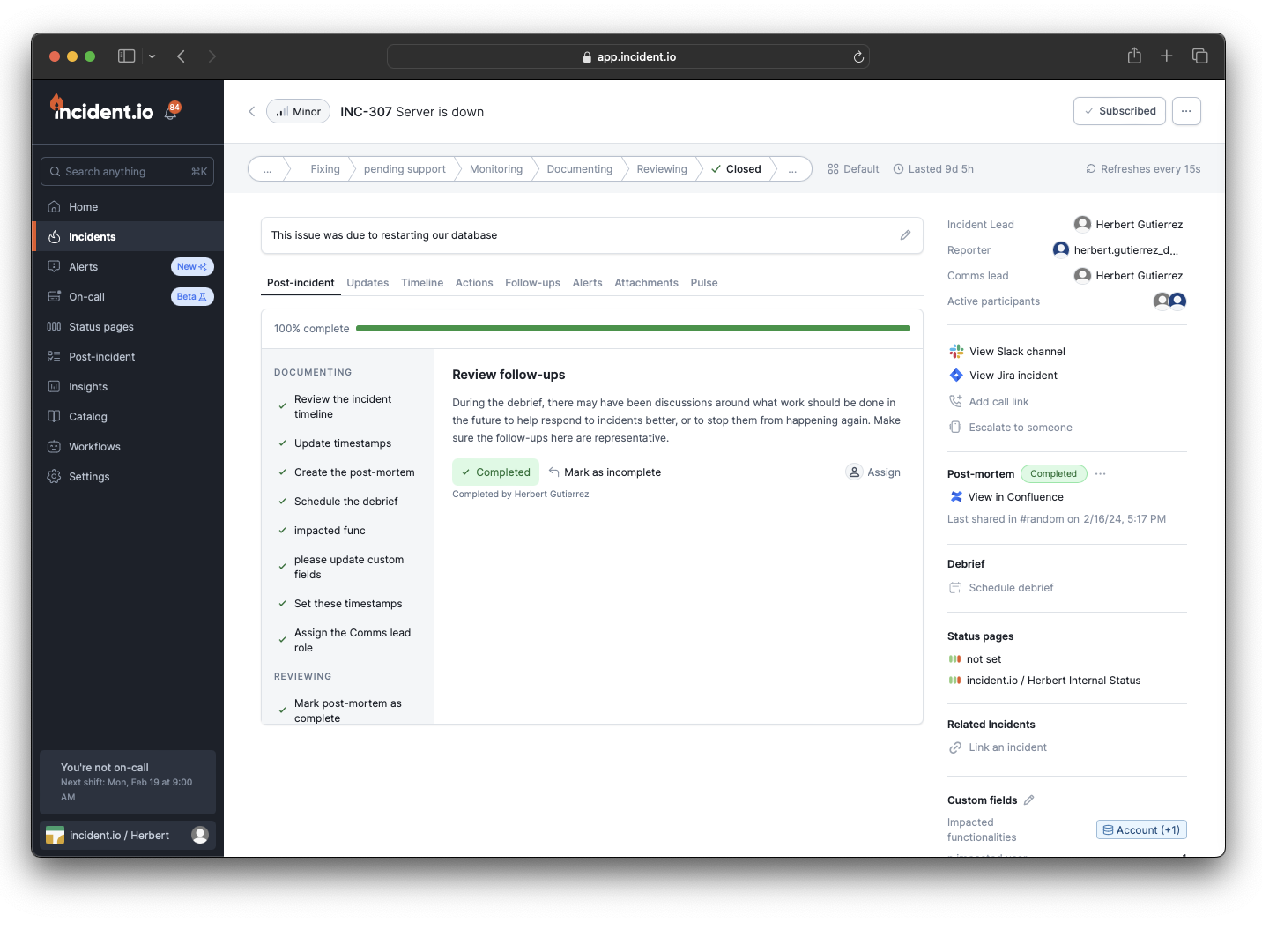The image size is (1262, 952).
Task: Click the 100% complete progress bar
Action: [633, 329]
